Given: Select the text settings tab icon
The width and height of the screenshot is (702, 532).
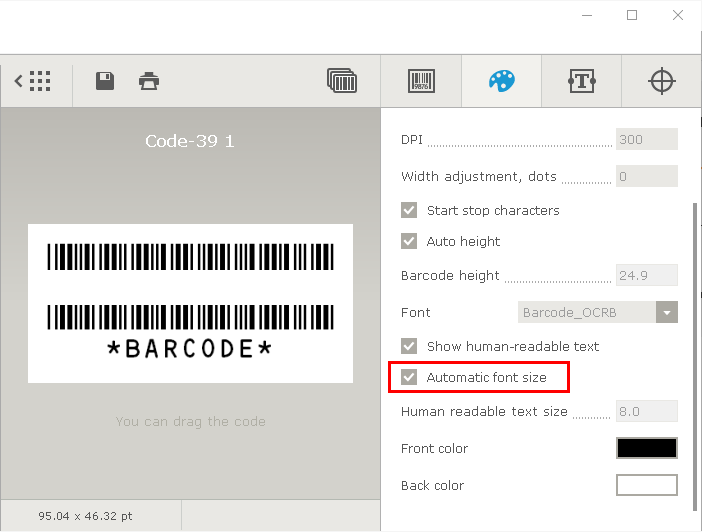Looking at the screenshot, I should [x=582, y=81].
